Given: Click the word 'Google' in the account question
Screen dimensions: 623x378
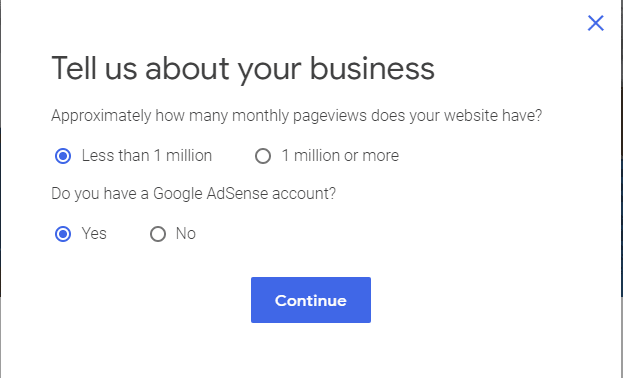Looking at the screenshot, I should pos(177,194).
